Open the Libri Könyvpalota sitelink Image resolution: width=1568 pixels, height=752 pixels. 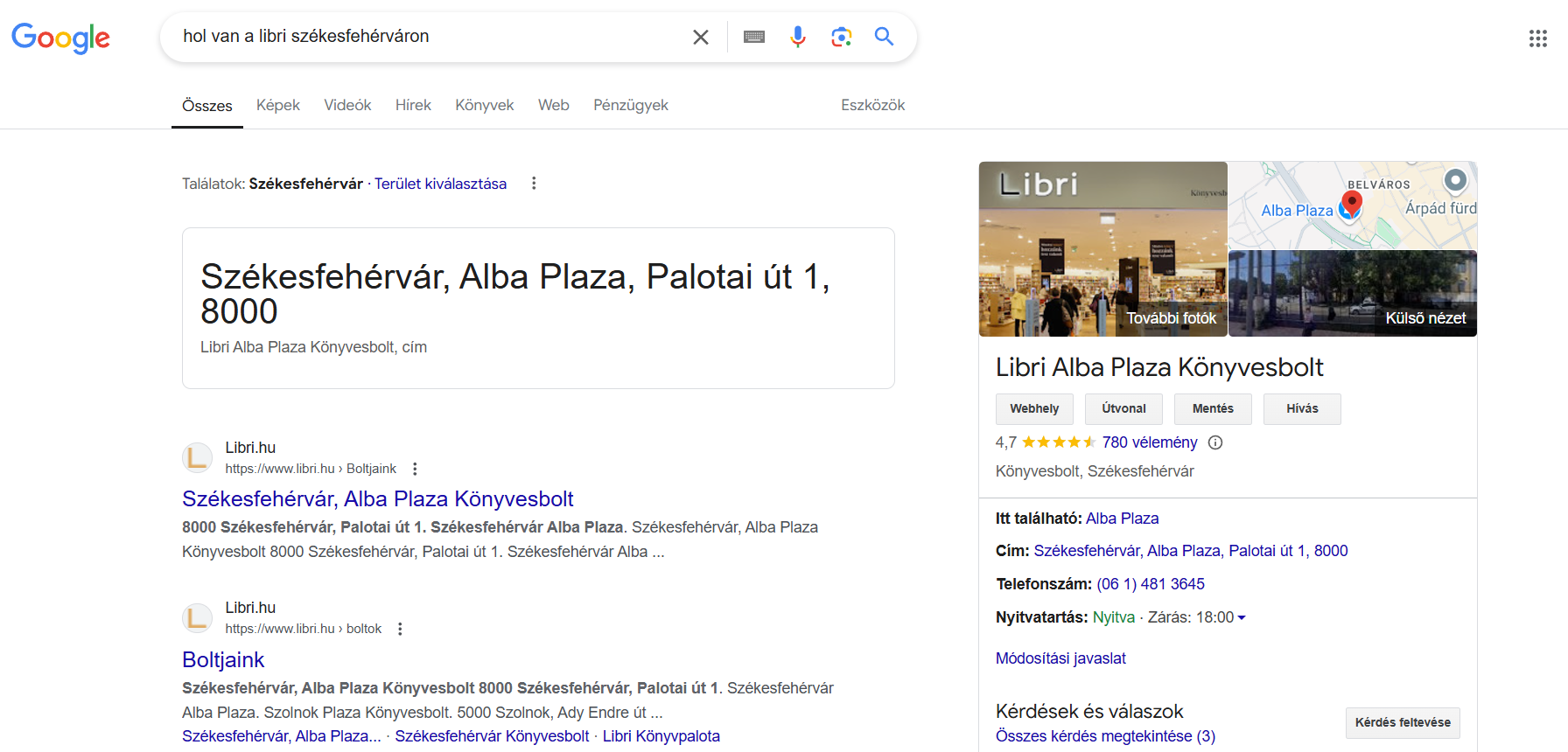pos(661,736)
